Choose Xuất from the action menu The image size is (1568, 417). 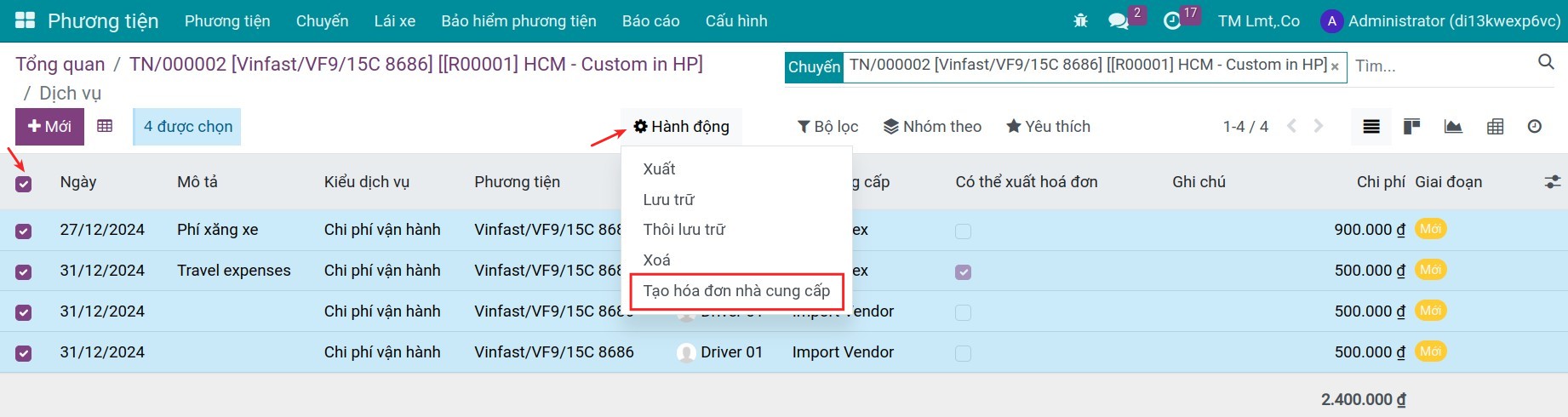pos(659,169)
